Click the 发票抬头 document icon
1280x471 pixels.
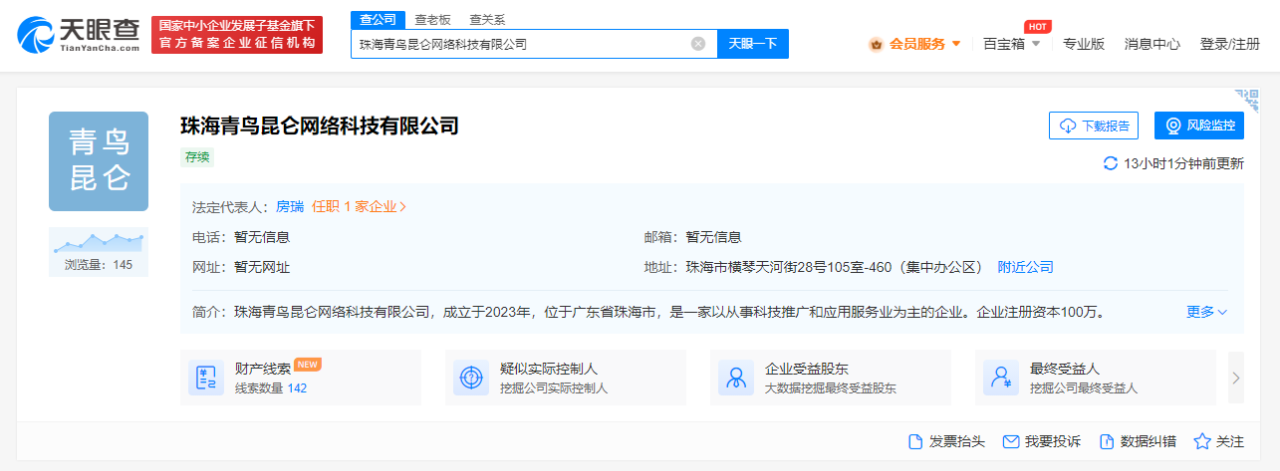click(x=915, y=441)
